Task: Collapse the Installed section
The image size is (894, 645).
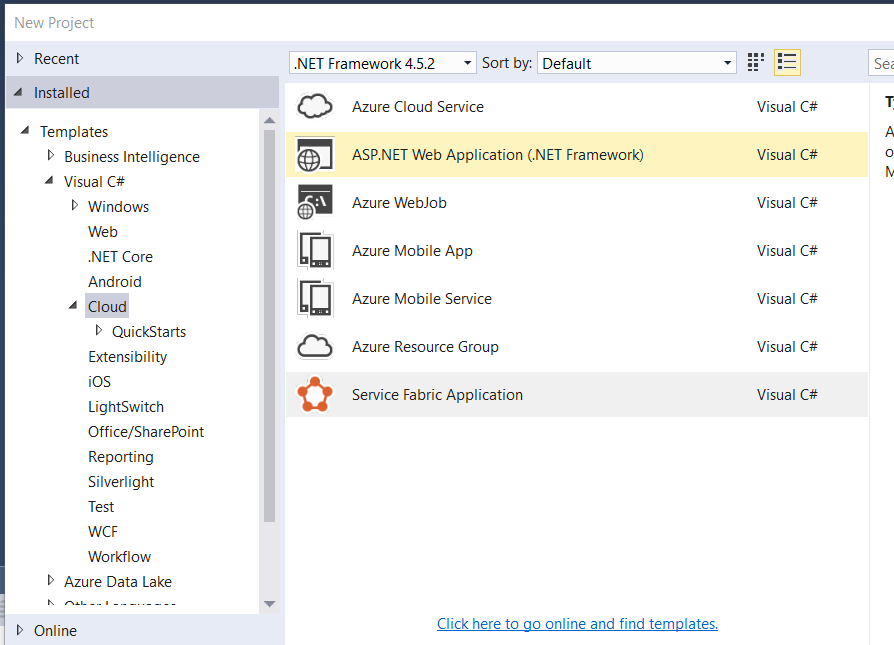Action: (x=19, y=92)
